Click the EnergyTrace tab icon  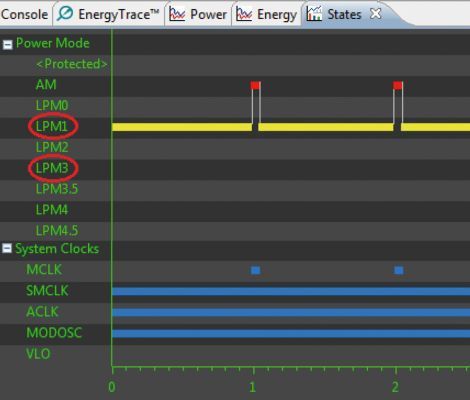tap(65, 14)
